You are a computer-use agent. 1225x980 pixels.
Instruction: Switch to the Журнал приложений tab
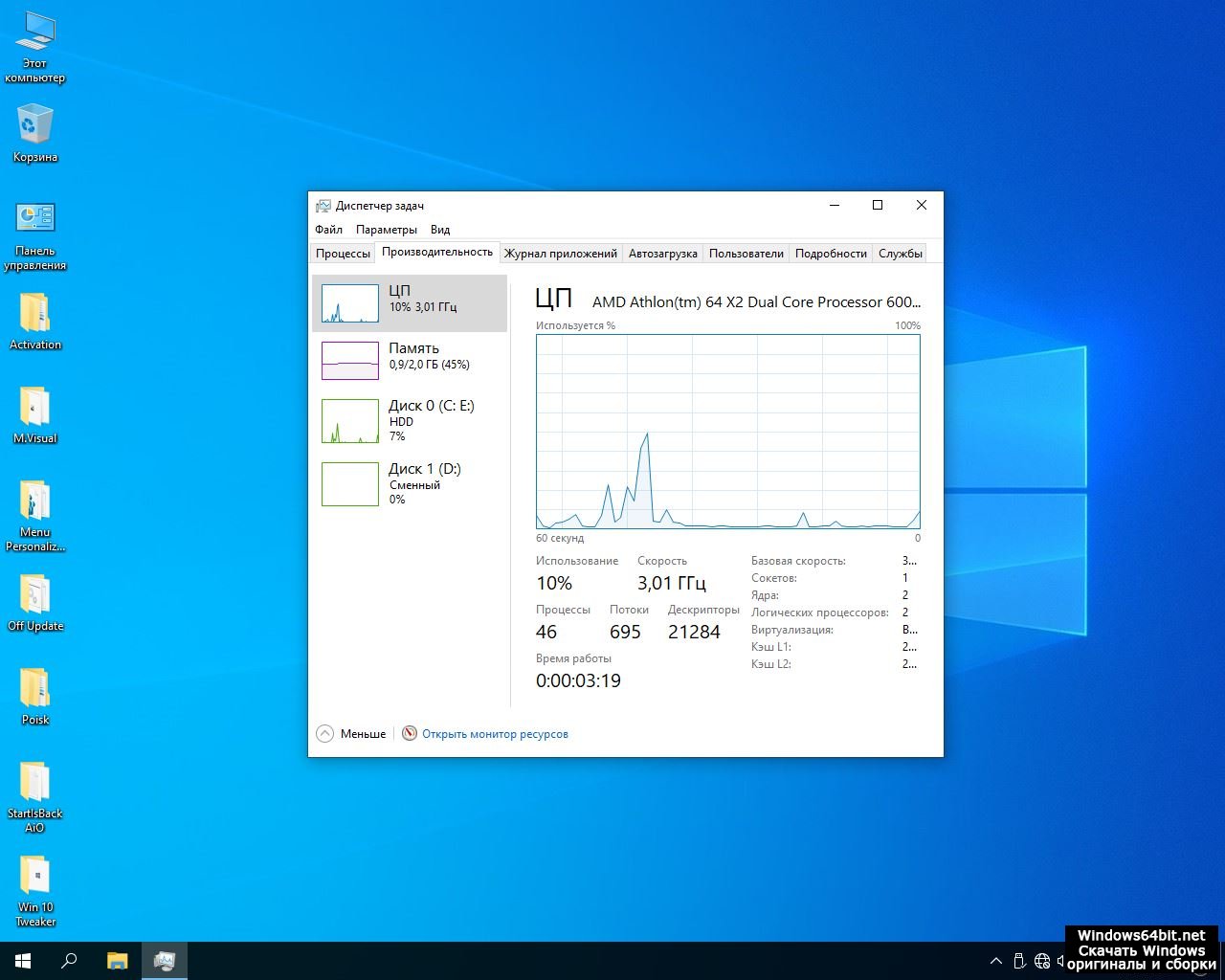[x=560, y=254]
